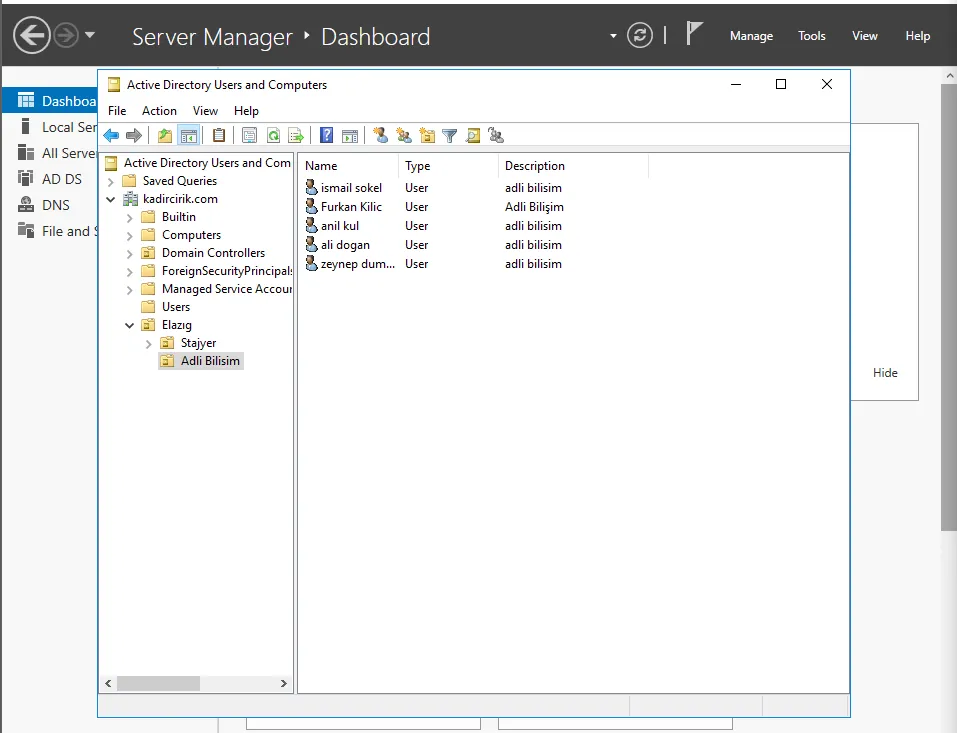Open filter options with the funnel icon

point(450,135)
